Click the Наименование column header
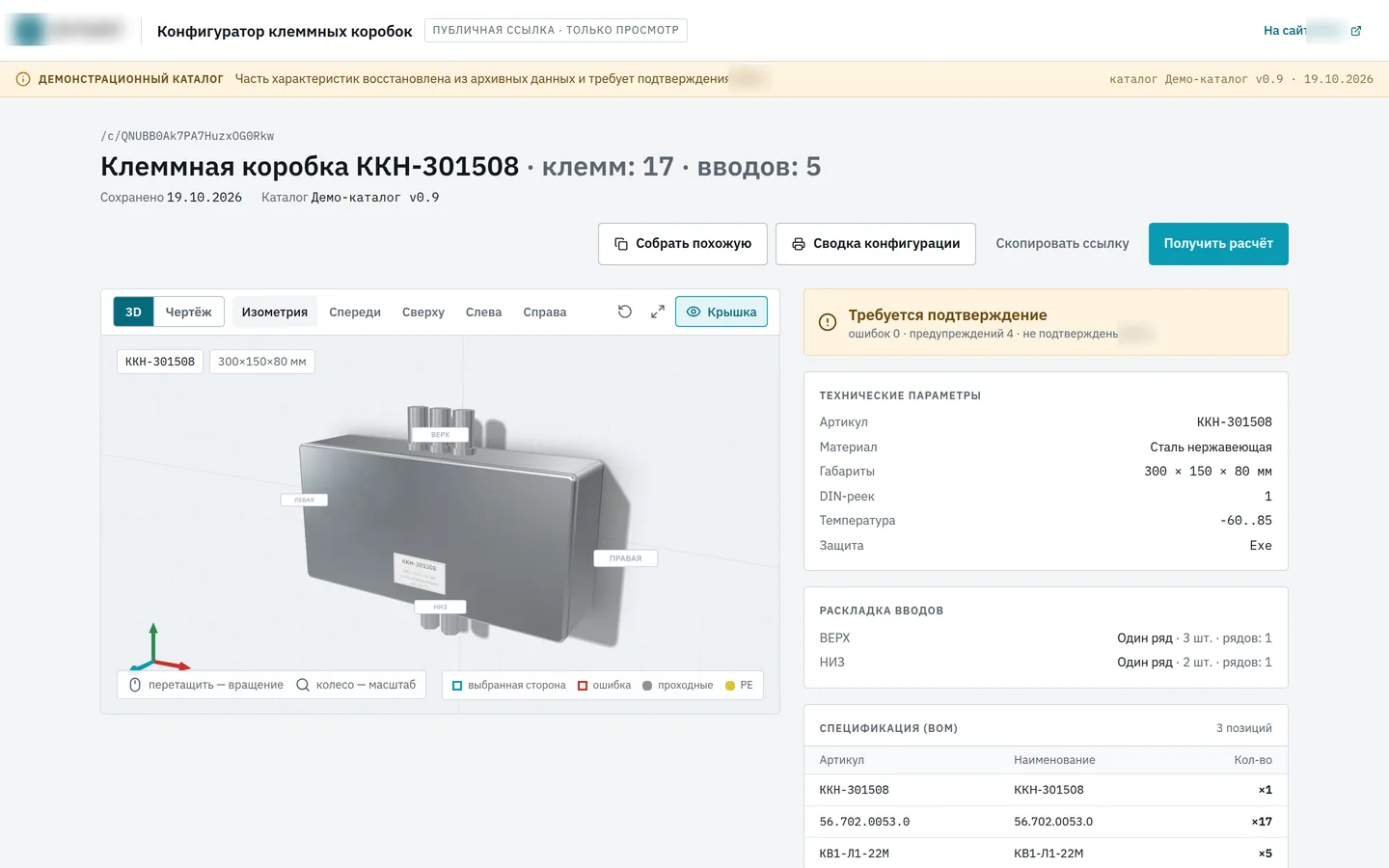This screenshot has width=1389, height=868. [x=1054, y=760]
